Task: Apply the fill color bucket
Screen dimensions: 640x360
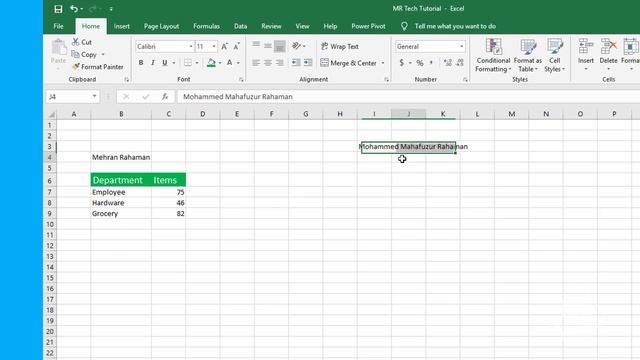Action: click(x=211, y=63)
